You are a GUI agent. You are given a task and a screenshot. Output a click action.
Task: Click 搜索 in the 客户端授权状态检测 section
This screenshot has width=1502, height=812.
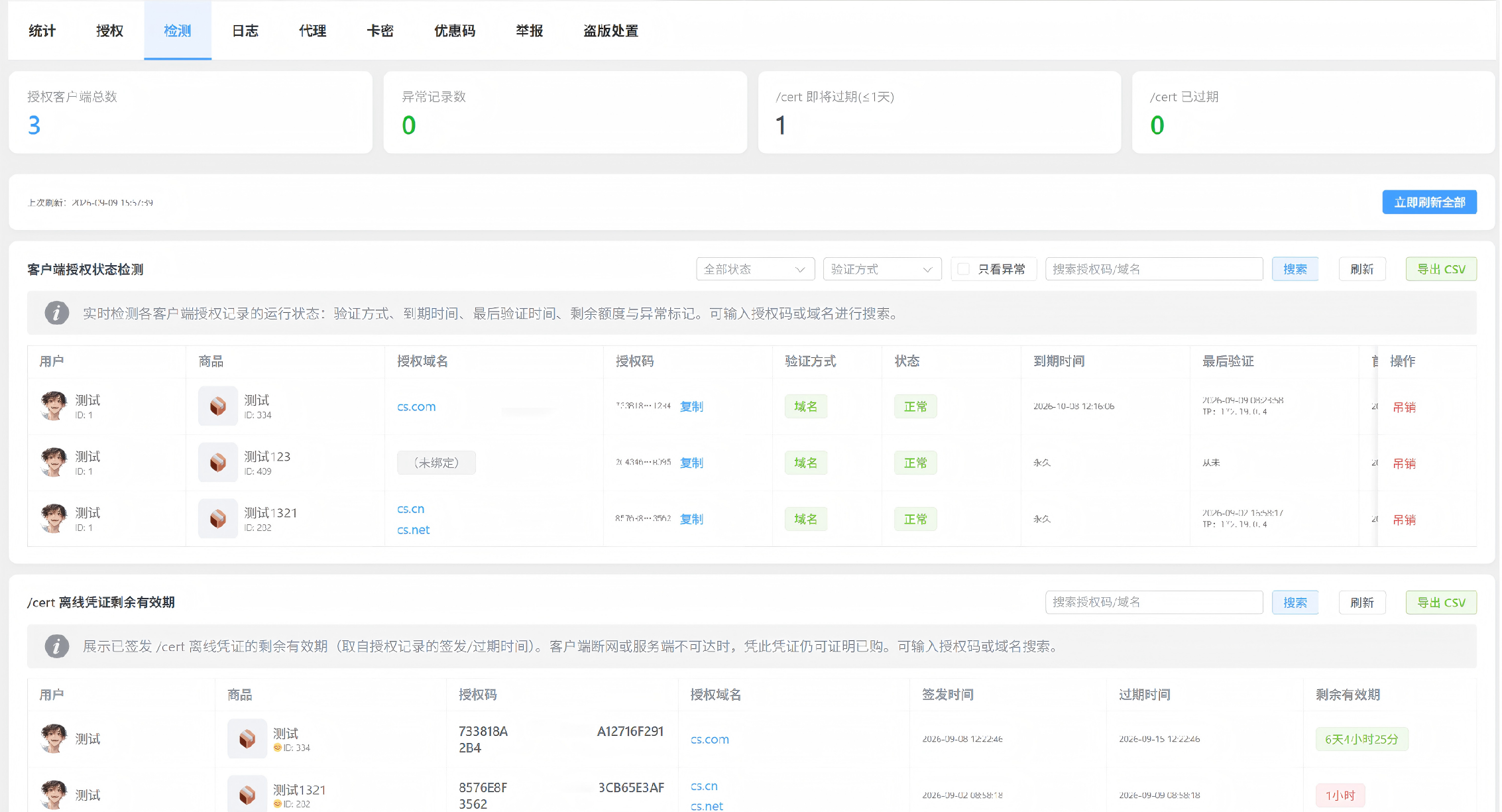[1295, 269]
